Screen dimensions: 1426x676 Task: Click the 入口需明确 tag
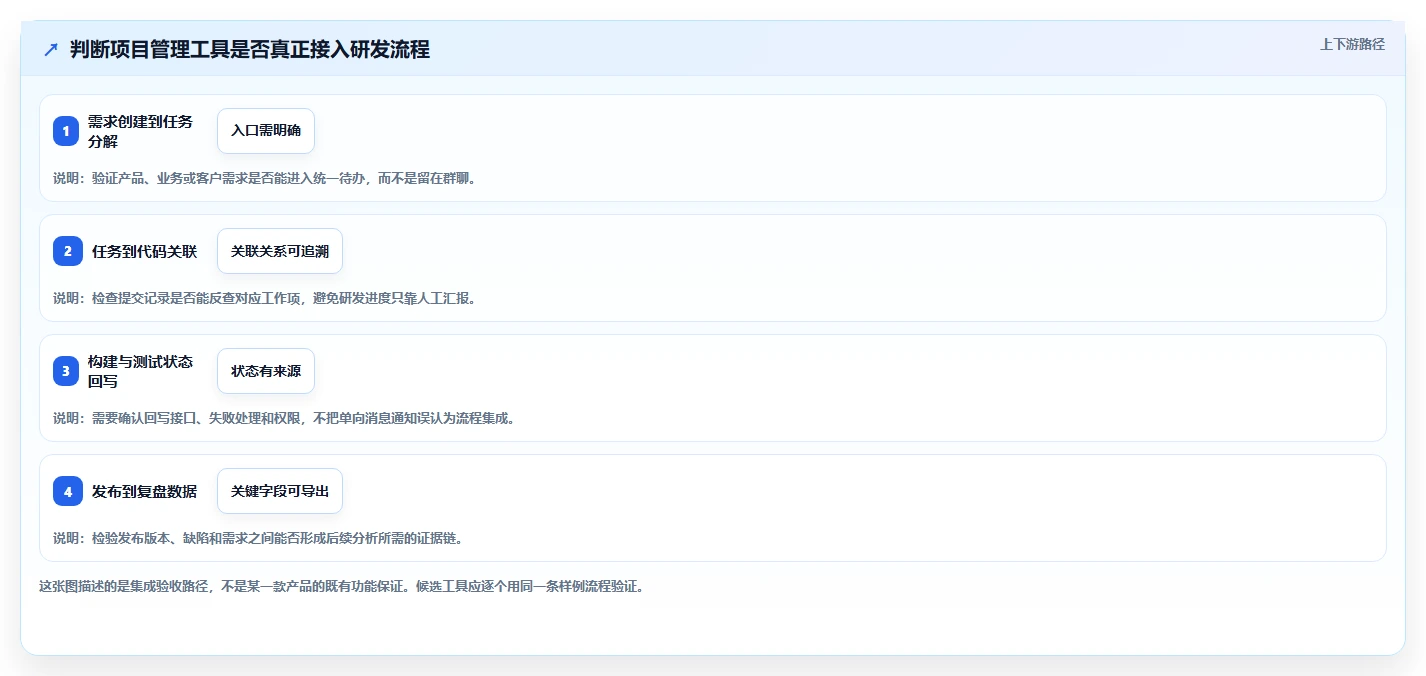coord(266,131)
